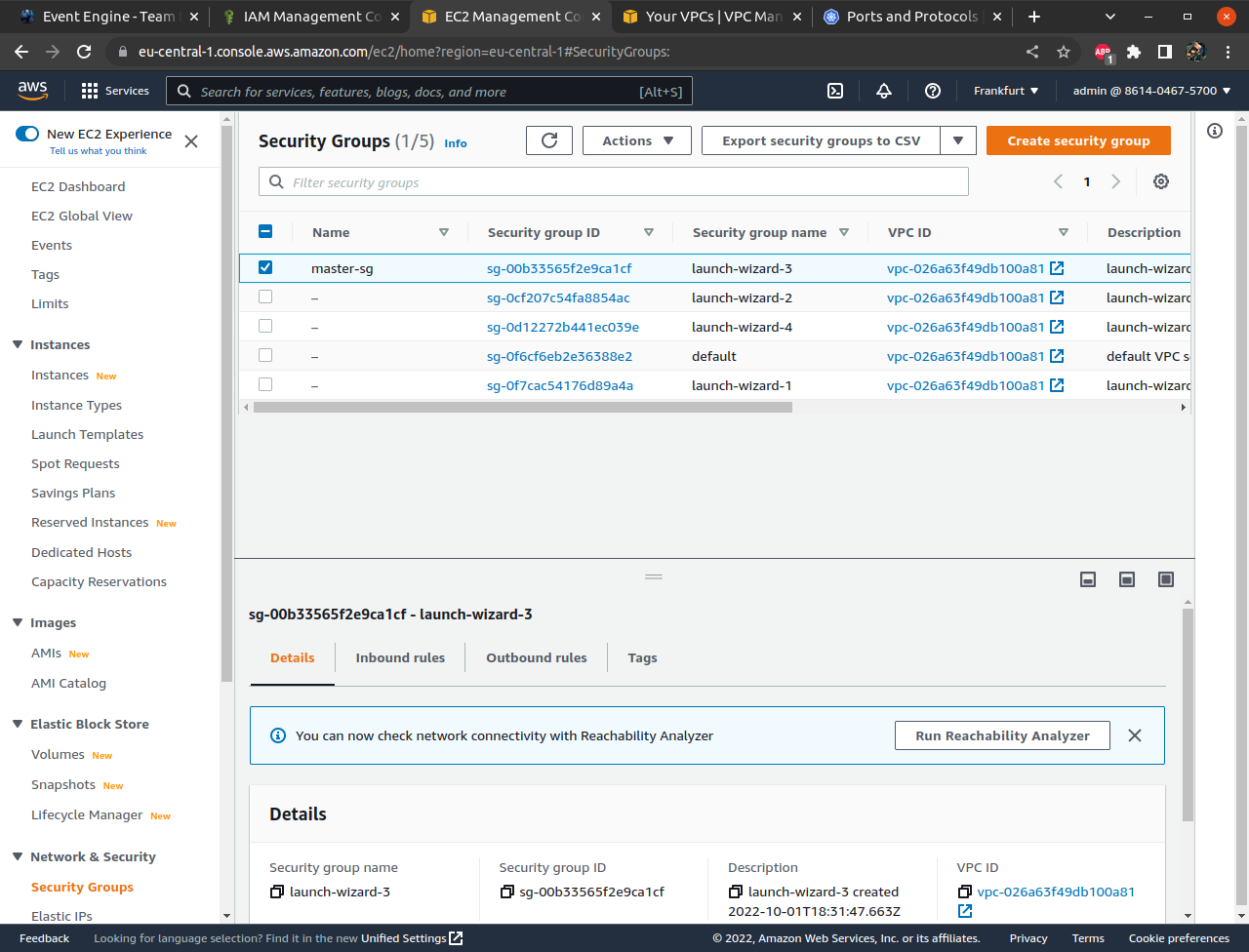The image size is (1249, 952).
Task: Open the Info link beside Security Groups
Action: pyautogui.click(x=456, y=143)
